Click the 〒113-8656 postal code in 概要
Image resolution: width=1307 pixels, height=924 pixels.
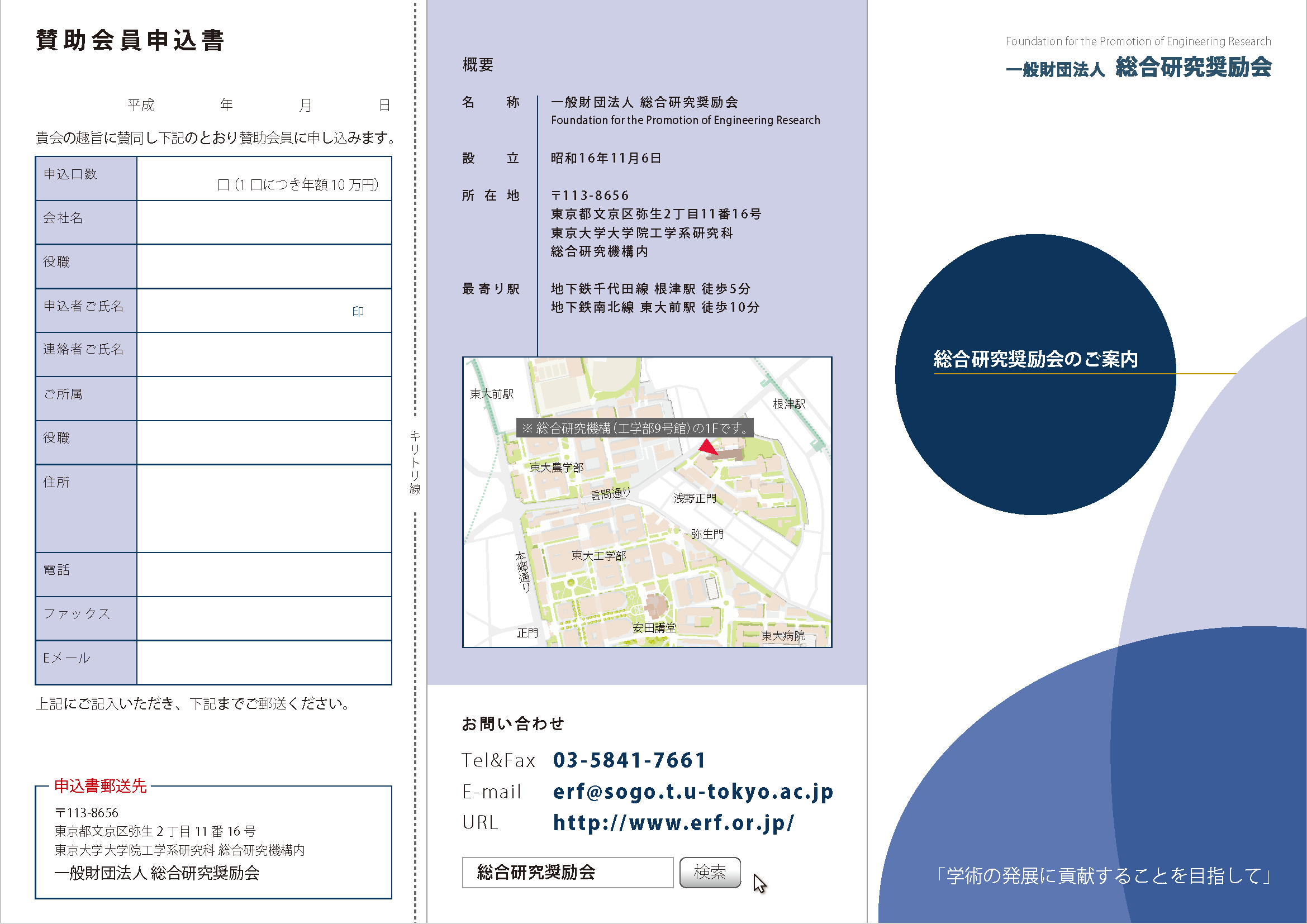click(x=590, y=196)
